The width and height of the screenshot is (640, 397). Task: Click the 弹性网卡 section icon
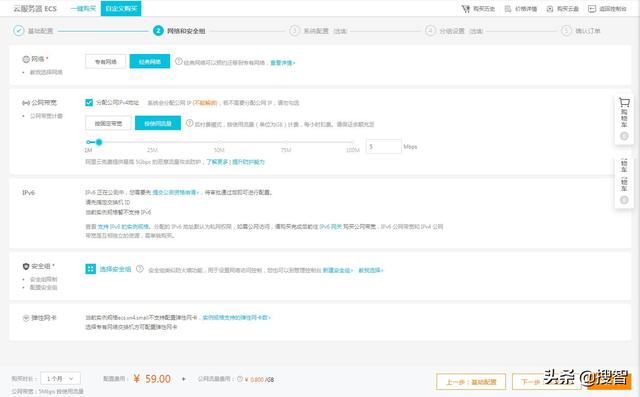pos(26,318)
